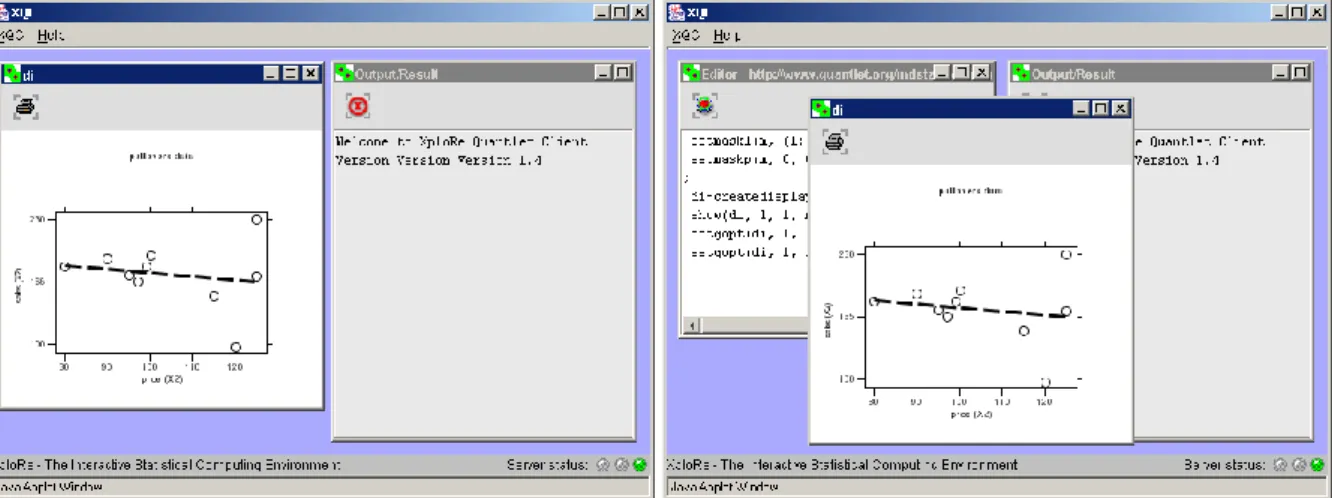Viewport: 1332px width, 498px height.
Task: Maximize the right di display window
Action: [x=1100, y=109]
